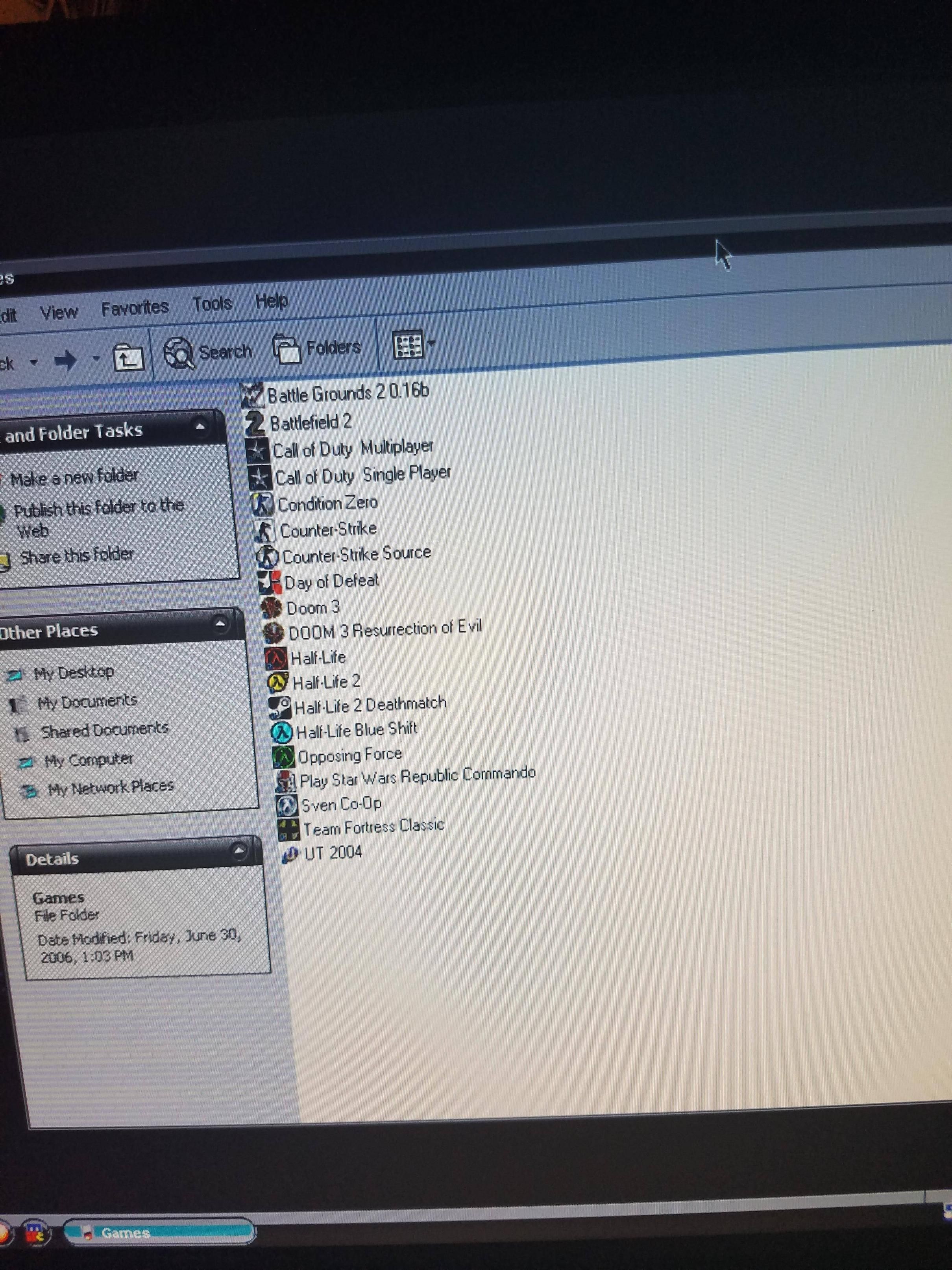
Task: Select the Counter-Strike shortcut icon
Action: coord(265,531)
